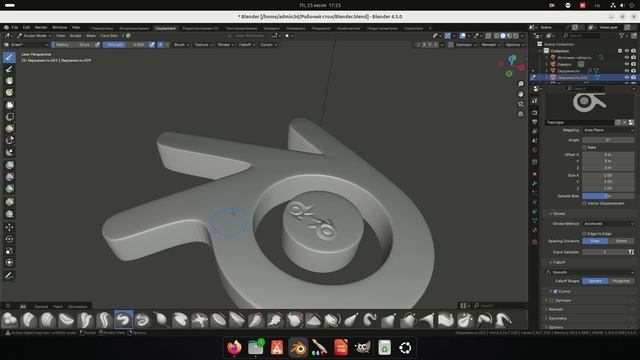The image size is (640, 360).
Task: Click the Sample Bias slider
Action: pos(608,196)
